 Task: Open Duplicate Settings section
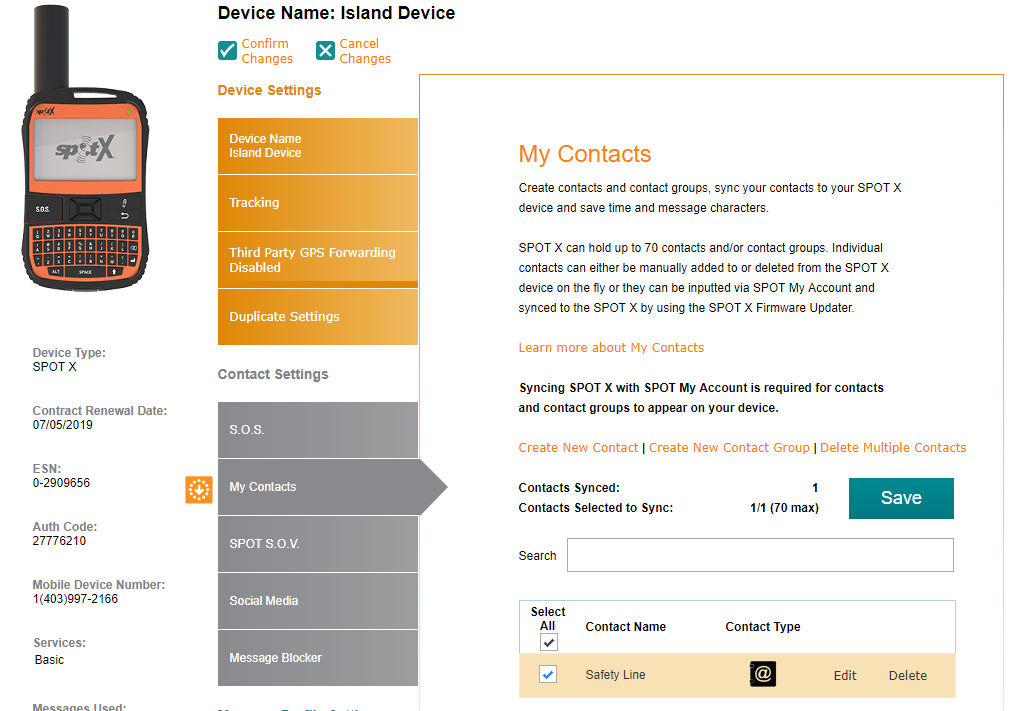point(317,317)
